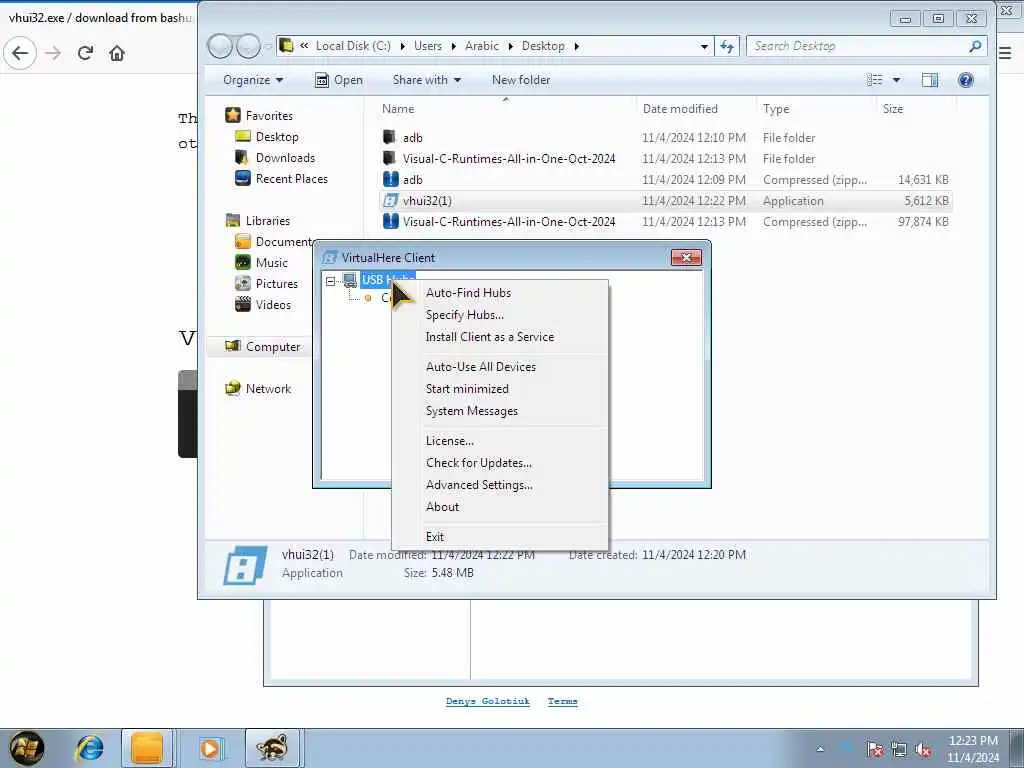Screen dimensions: 1024x768
Task: Select Visual-C-Runtimes folder icon
Action: tap(389, 159)
